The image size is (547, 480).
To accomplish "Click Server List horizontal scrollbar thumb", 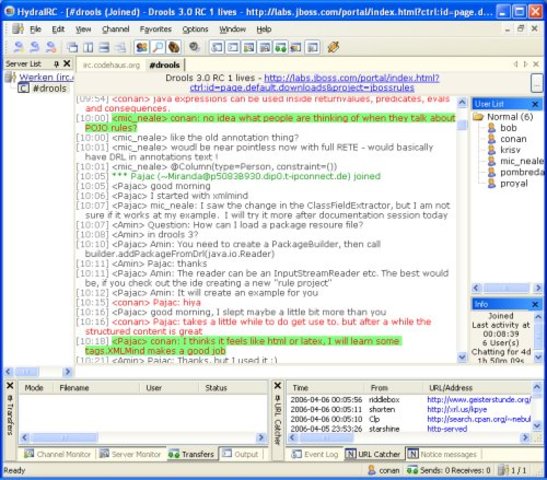I will 26,372.
